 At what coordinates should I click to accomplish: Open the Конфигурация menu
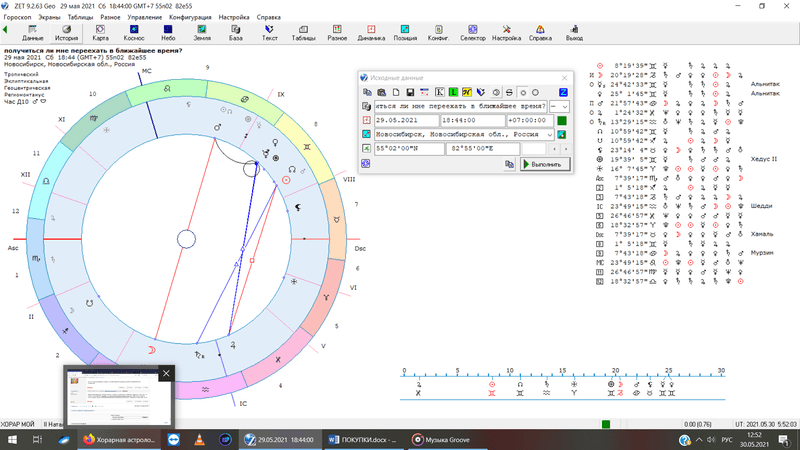(189, 17)
